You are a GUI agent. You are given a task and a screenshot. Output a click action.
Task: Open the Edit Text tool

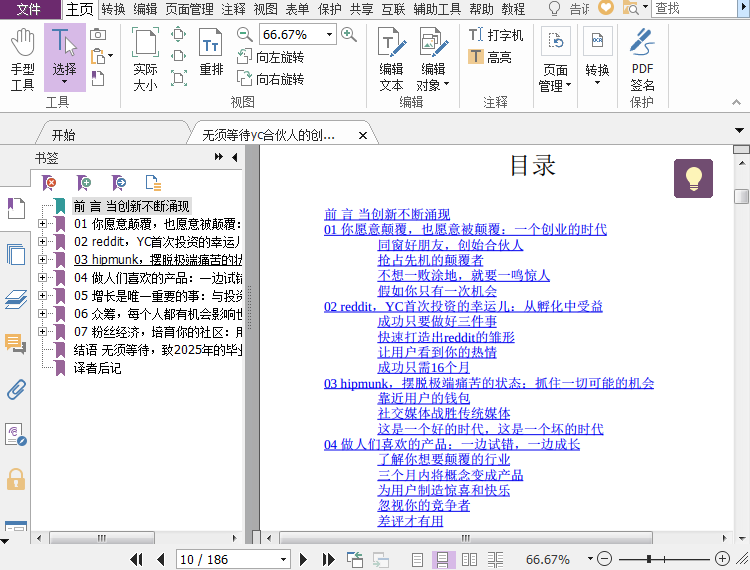(391, 59)
